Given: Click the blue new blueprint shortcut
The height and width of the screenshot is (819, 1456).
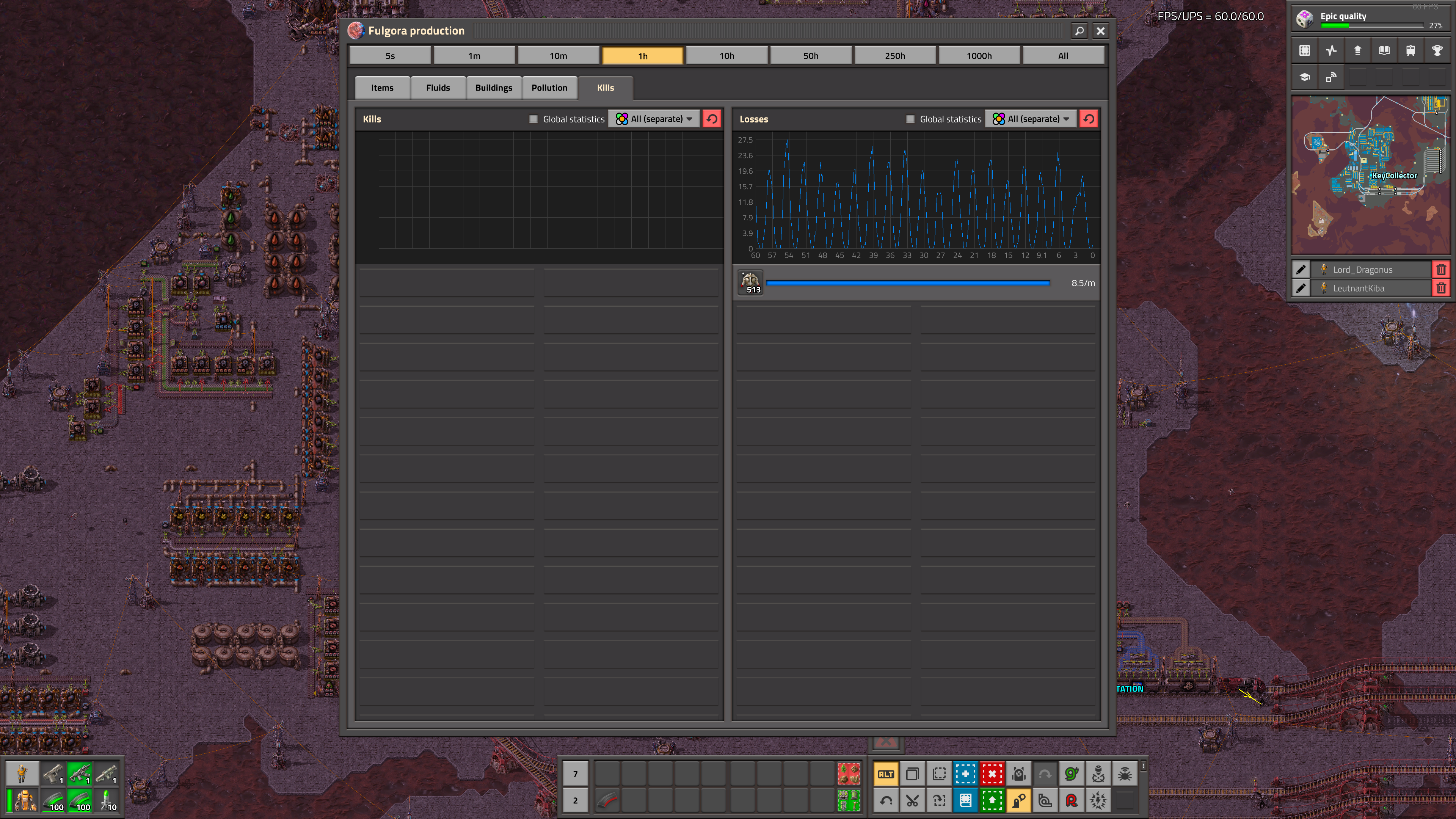Looking at the screenshot, I should coord(965,774).
